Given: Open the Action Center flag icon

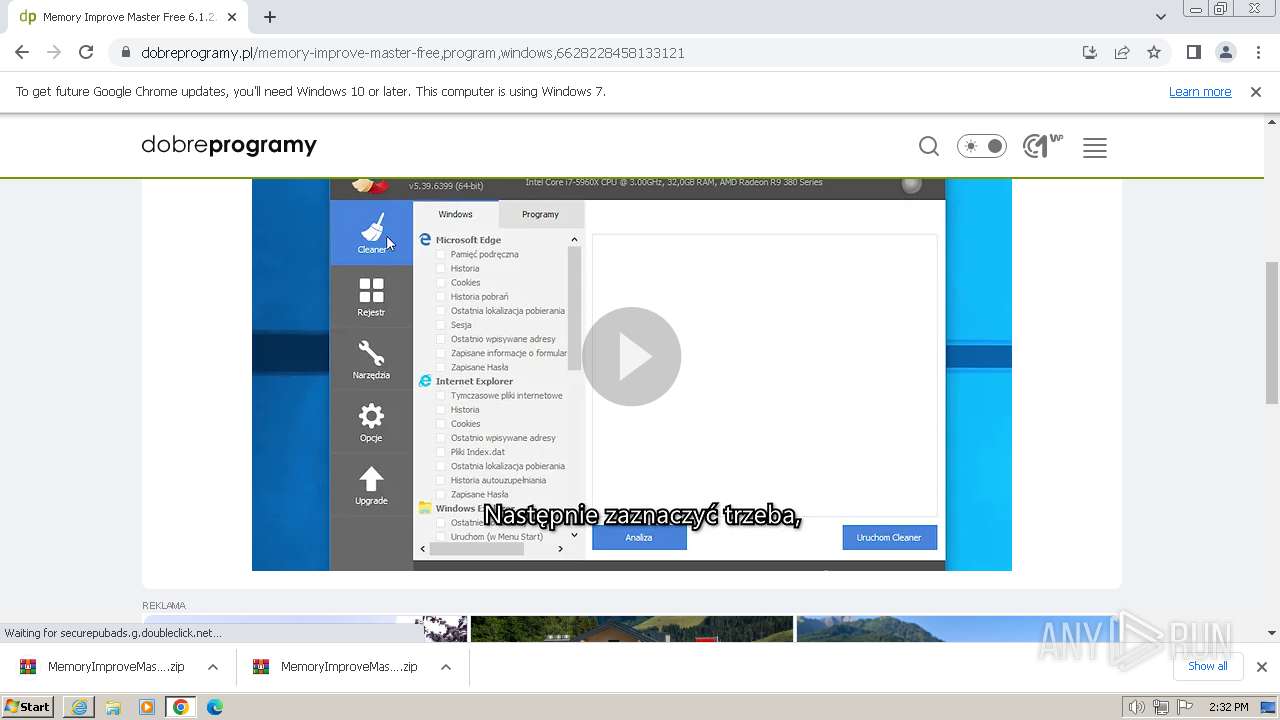Looking at the screenshot, I should (1185, 707).
